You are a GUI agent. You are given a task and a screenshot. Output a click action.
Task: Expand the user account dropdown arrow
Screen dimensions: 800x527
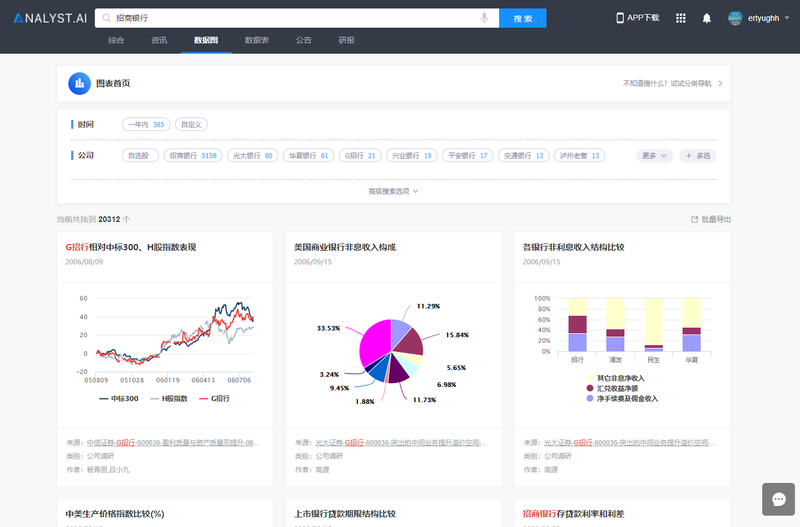click(x=787, y=18)
